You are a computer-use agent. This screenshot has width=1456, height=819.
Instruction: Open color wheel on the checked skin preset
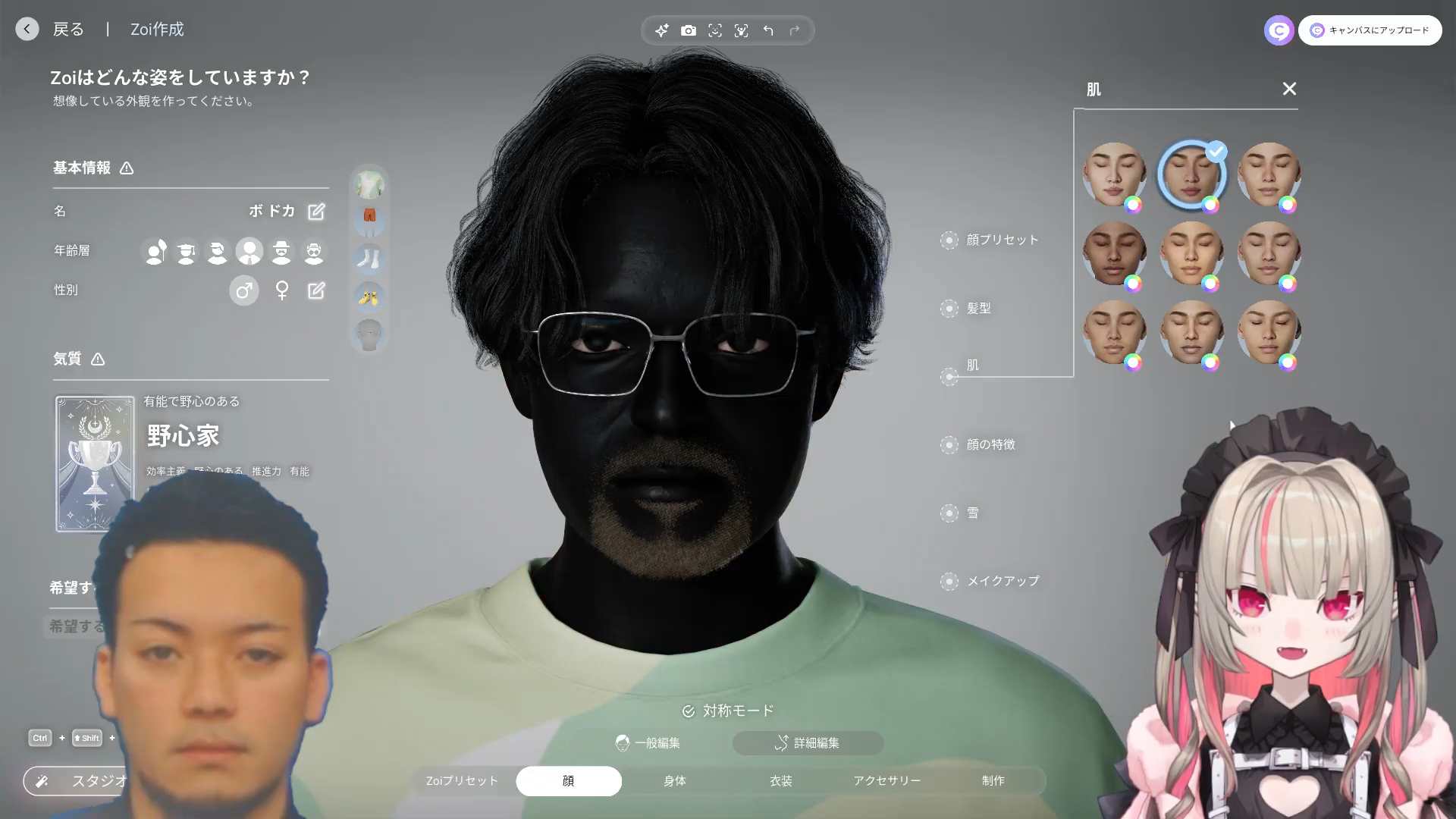1211,205
